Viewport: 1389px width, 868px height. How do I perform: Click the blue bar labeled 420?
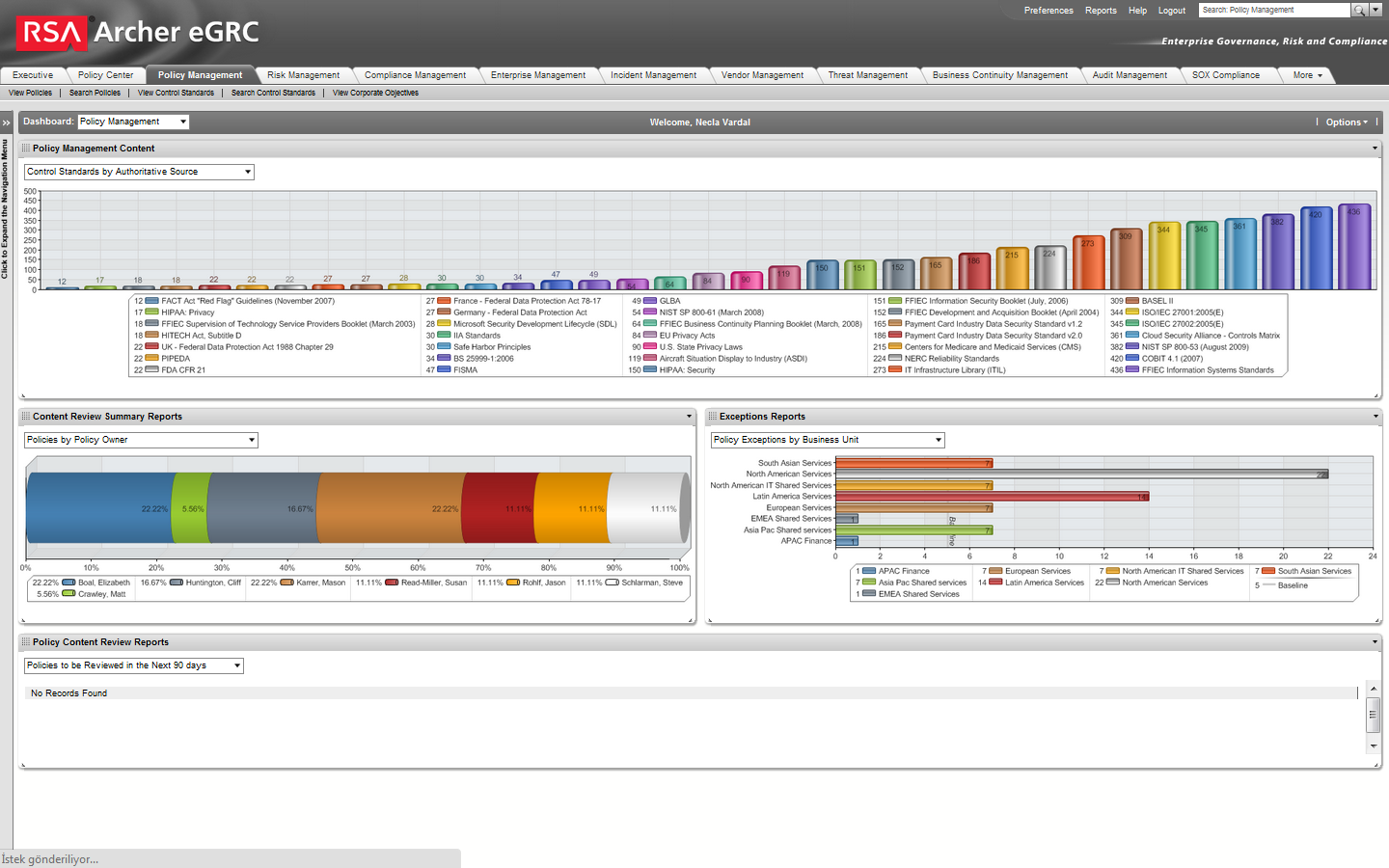click(1316, 249)
